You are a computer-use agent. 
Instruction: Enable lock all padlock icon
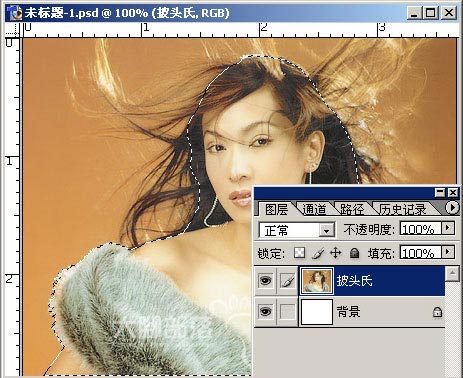coord(354,253)
